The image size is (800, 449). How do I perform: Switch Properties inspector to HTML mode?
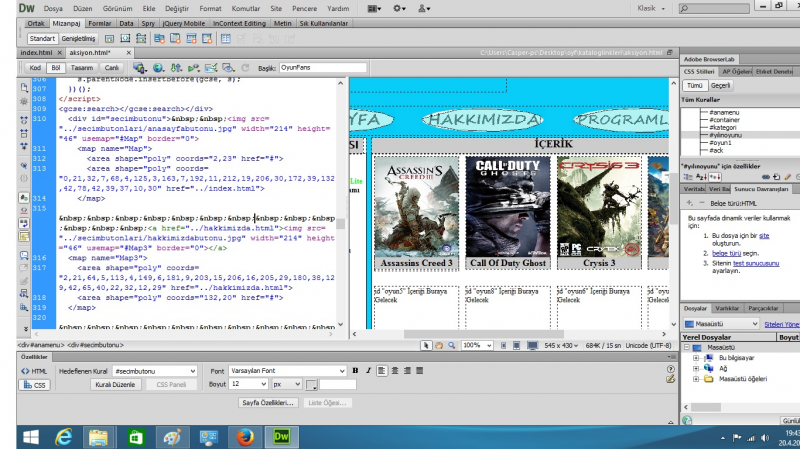[x=34, y=371]
